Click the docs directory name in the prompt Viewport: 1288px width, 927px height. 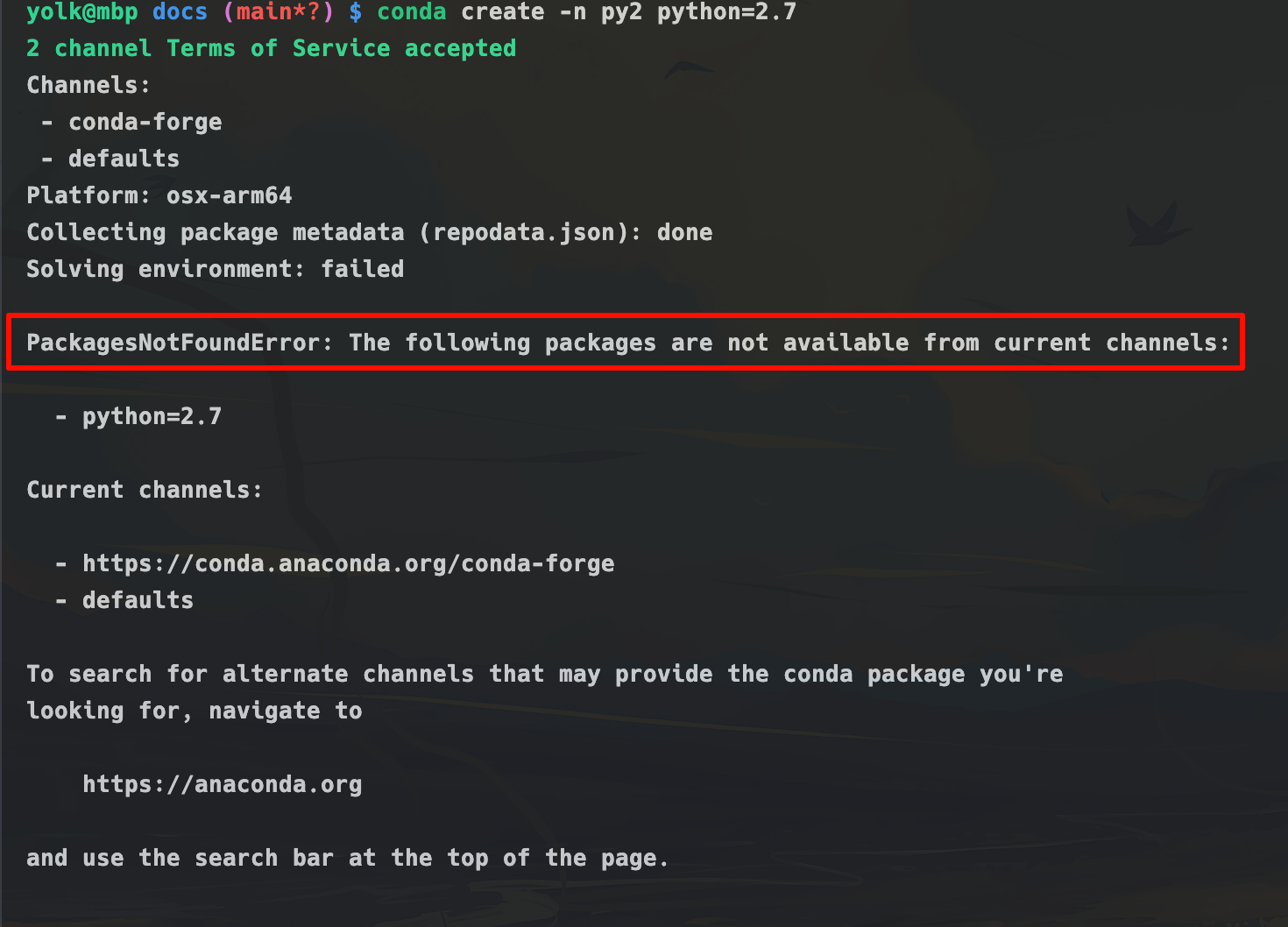(180, 12)
